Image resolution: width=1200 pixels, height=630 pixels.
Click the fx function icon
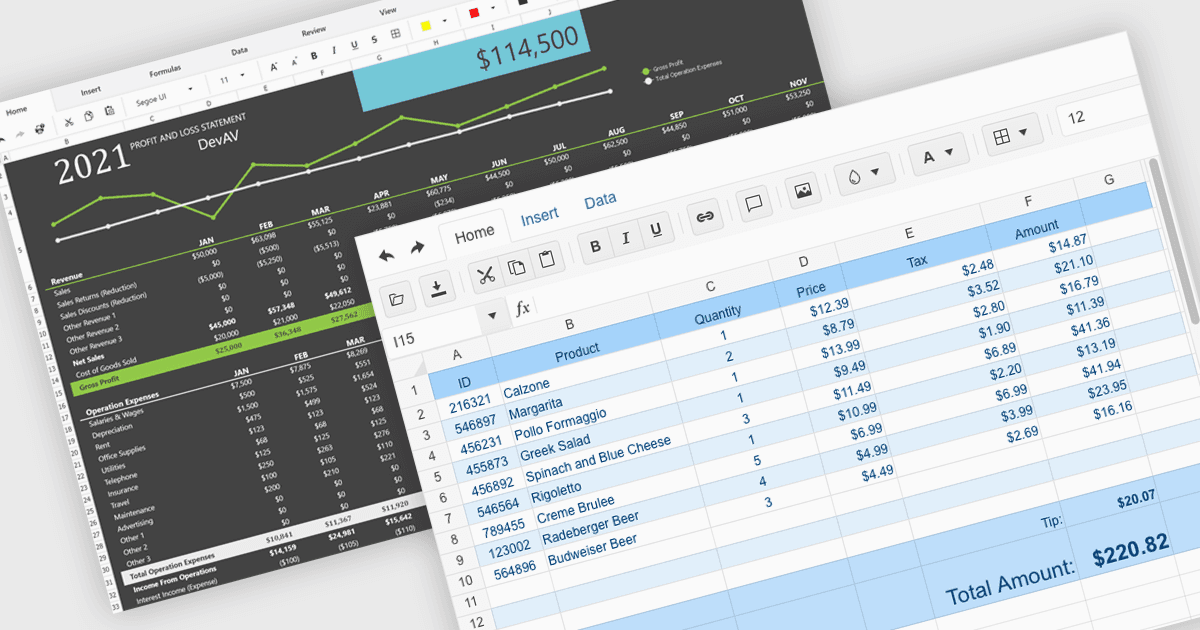click(x=522, y=308)
